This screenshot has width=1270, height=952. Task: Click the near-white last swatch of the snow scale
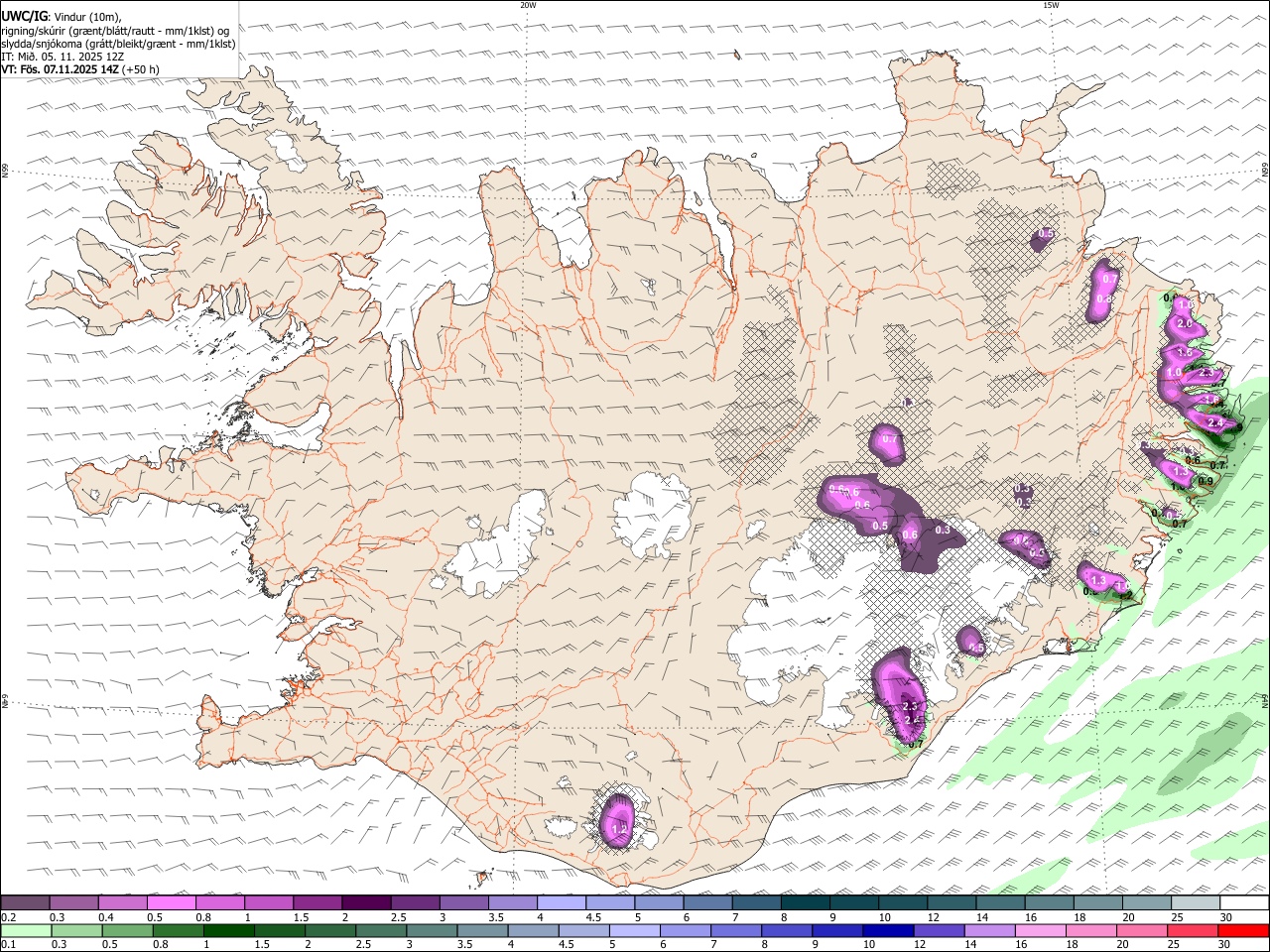pos(1244,902)
